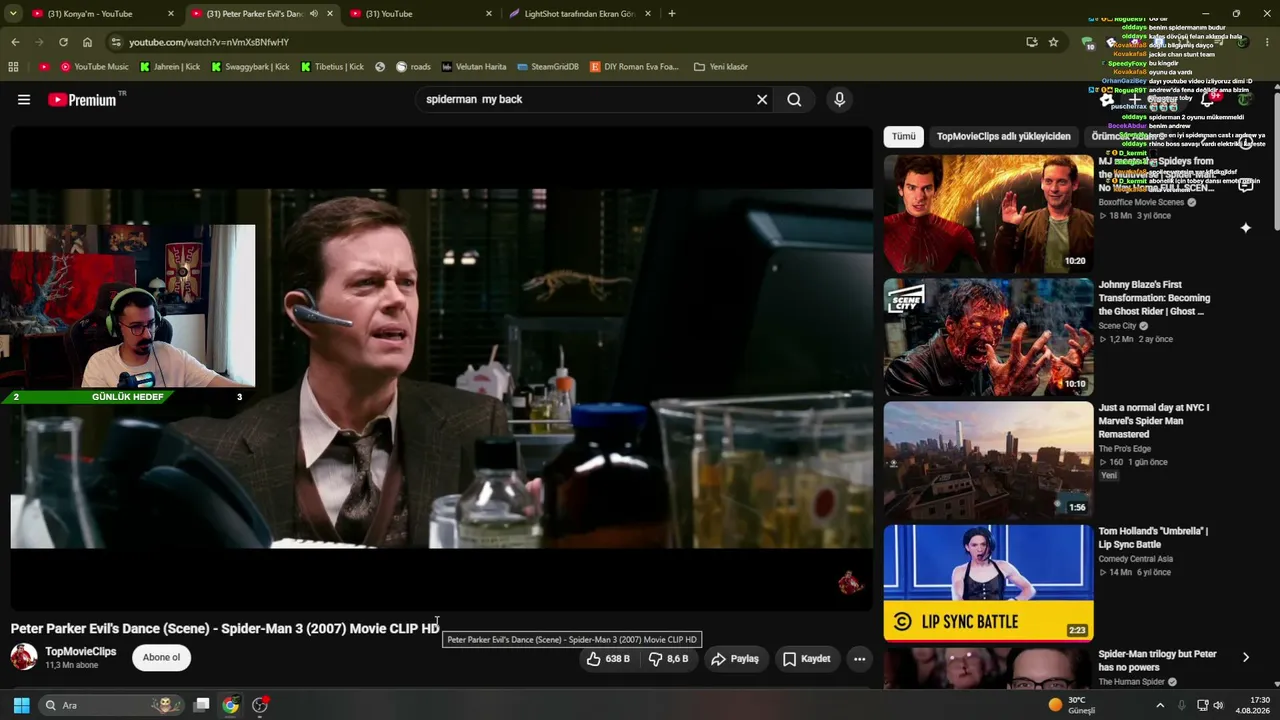Open the Chrome three-dot menu

tap(1268, 42)
